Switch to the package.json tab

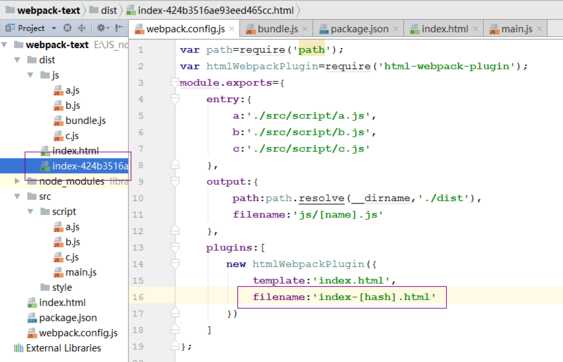click(x=359, y=29)
